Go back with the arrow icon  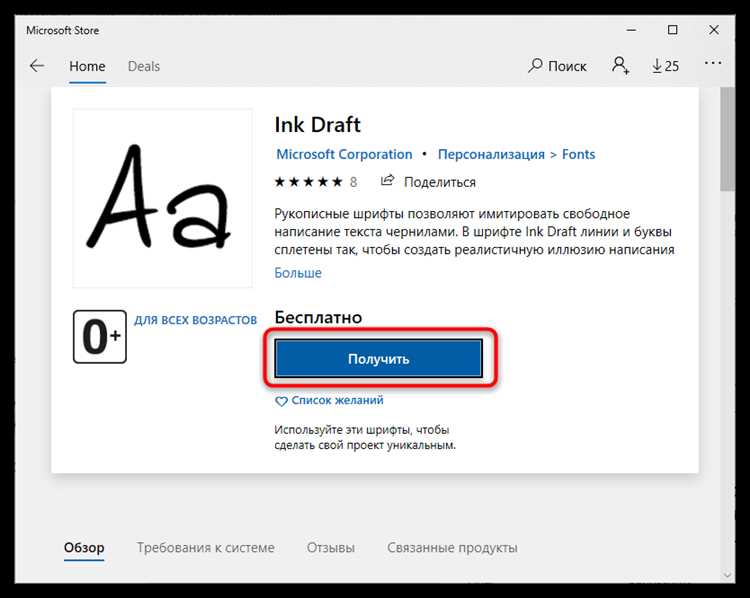point(37,66)
